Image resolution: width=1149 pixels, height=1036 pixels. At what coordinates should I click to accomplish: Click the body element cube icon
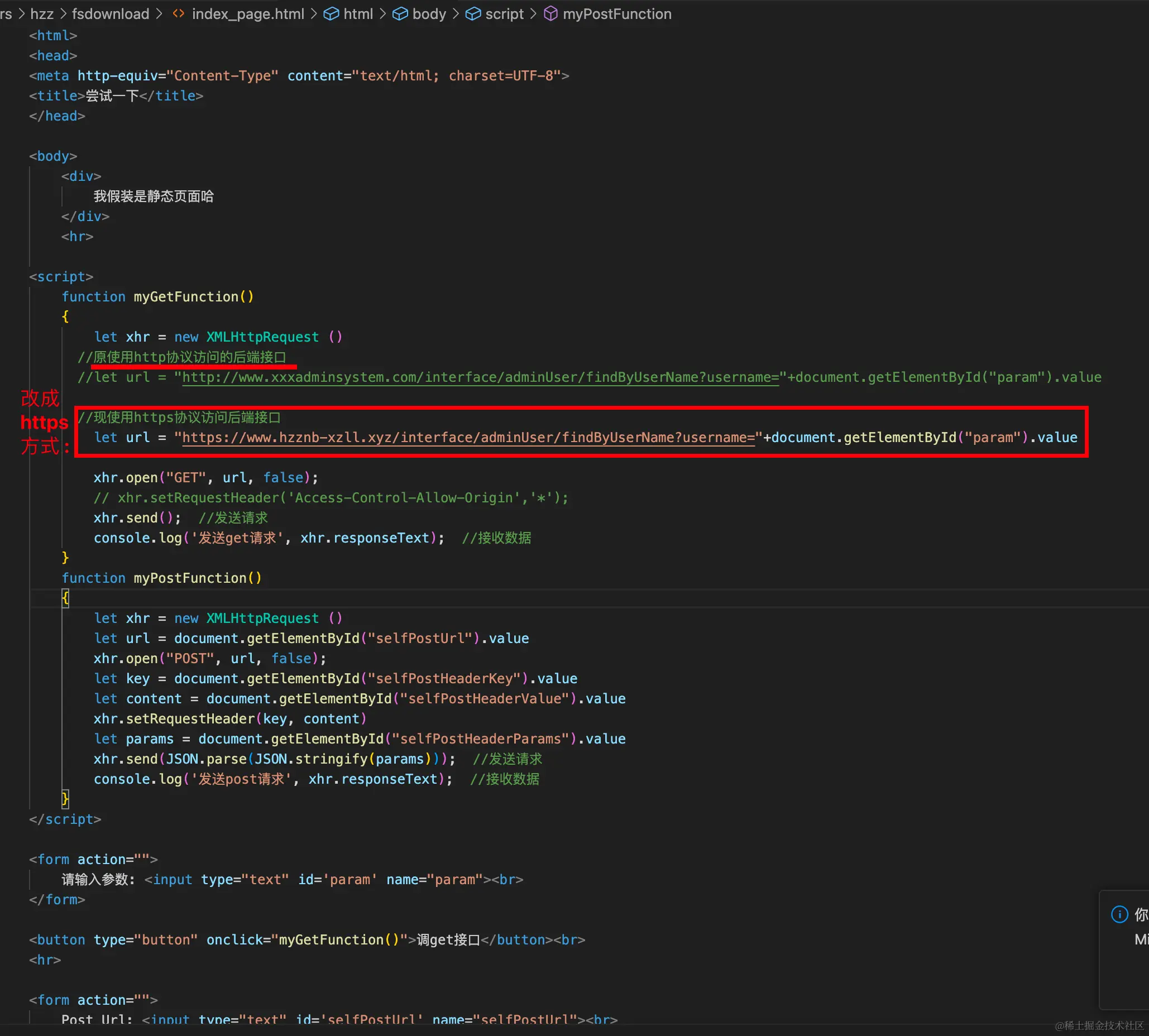[x=400, y=13]
